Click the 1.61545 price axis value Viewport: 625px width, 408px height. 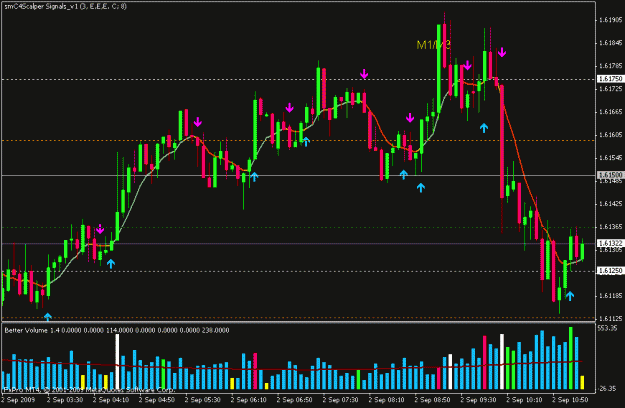point(611,158)
